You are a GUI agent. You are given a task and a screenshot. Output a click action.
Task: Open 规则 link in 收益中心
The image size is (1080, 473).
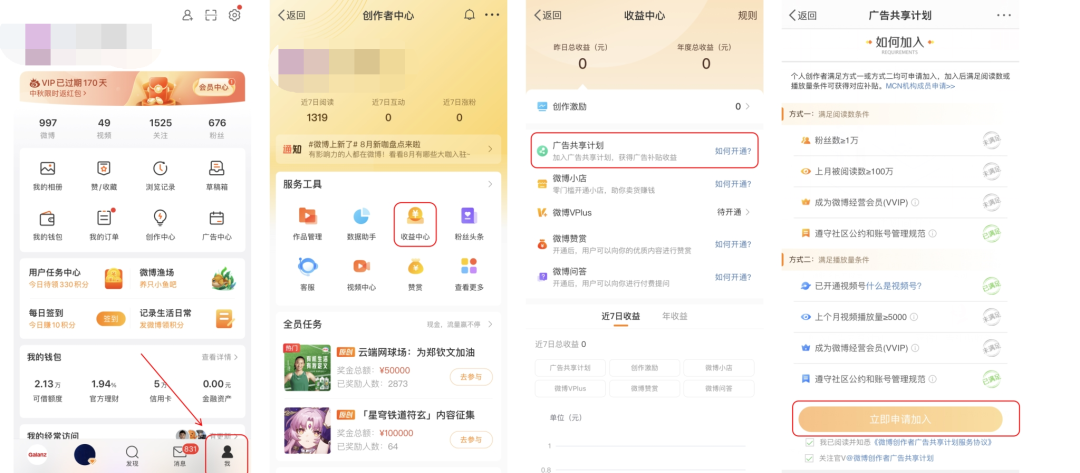point(747,15)
